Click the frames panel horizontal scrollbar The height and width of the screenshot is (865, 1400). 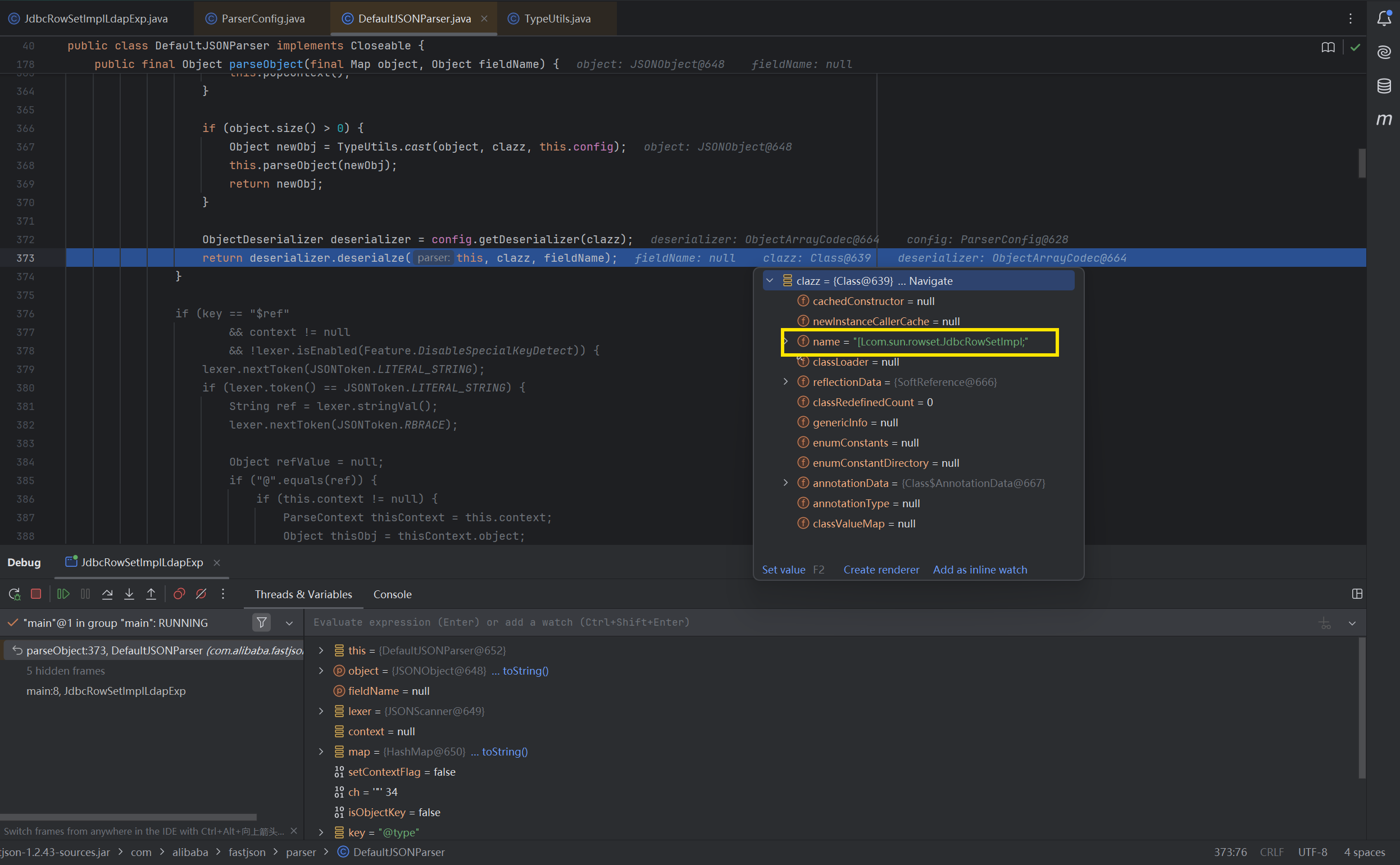[128, 817]
